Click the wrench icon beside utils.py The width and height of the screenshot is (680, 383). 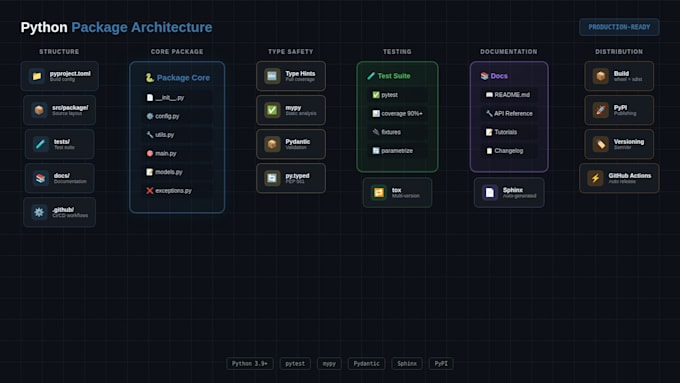(150, 134)
